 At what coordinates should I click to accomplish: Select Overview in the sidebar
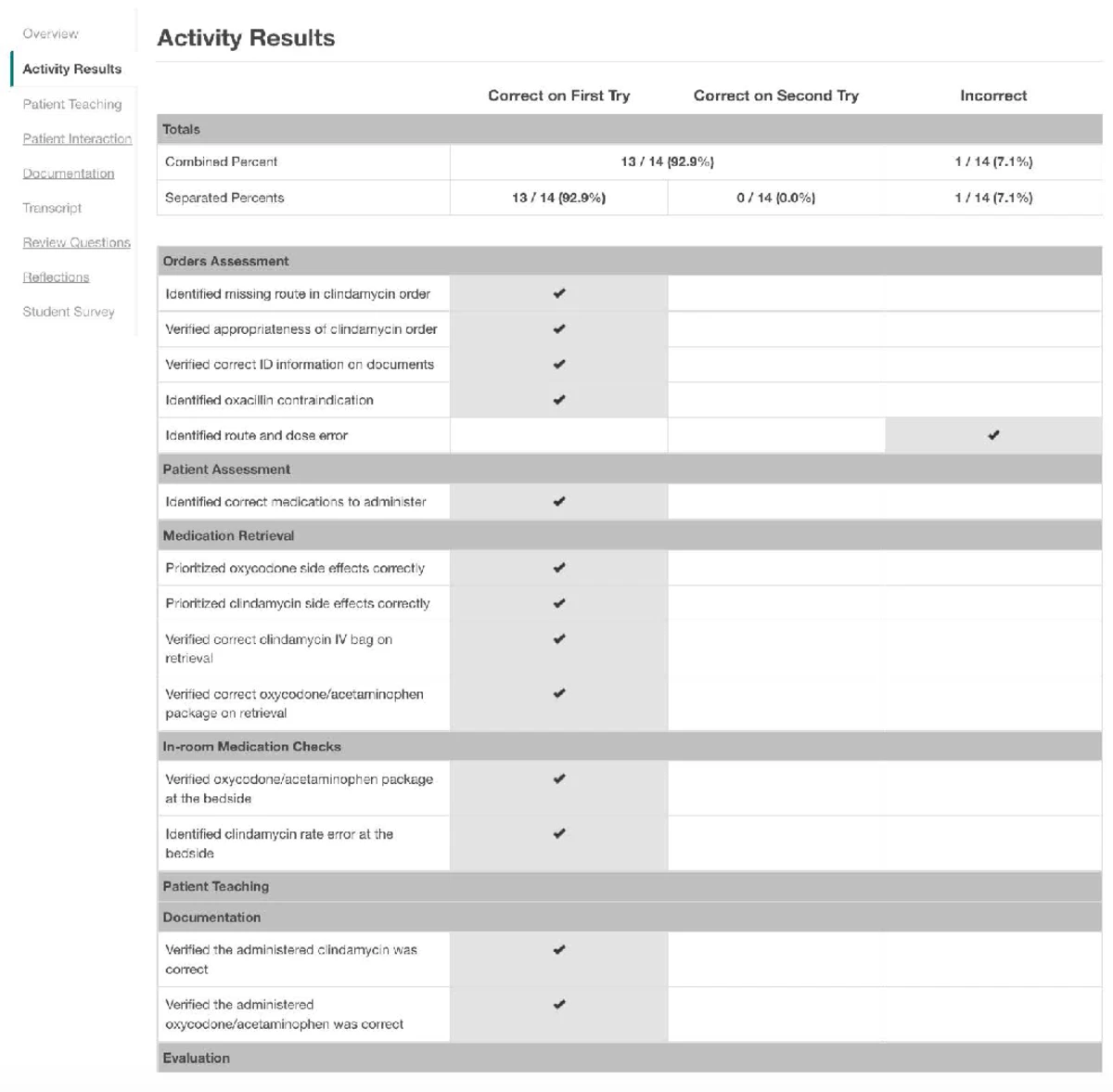coord(51,33)
